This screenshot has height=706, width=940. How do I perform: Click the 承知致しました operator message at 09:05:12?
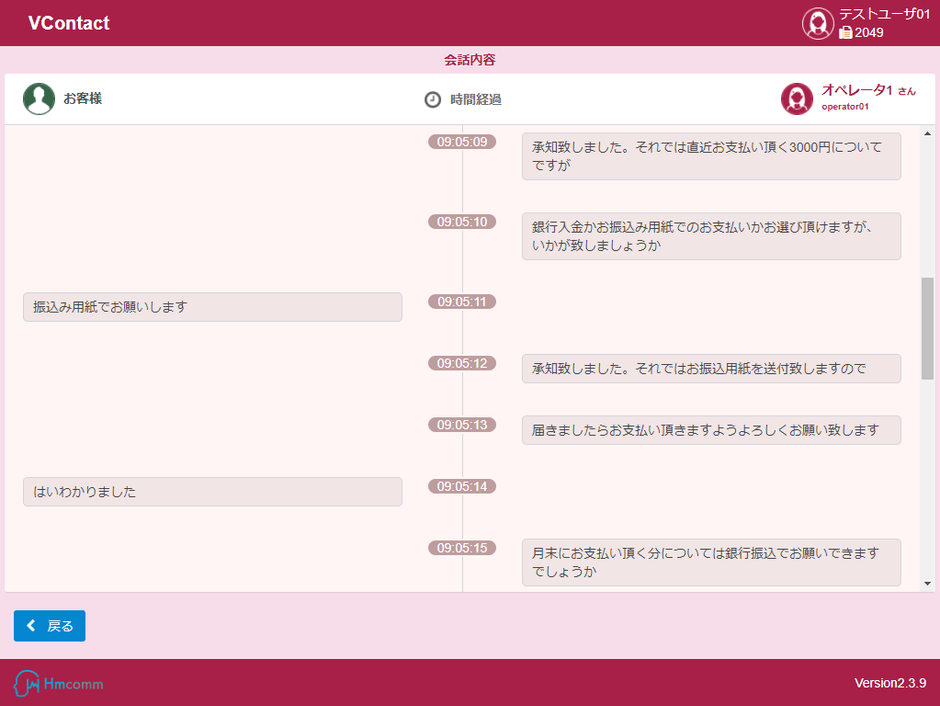coord(711,368)
